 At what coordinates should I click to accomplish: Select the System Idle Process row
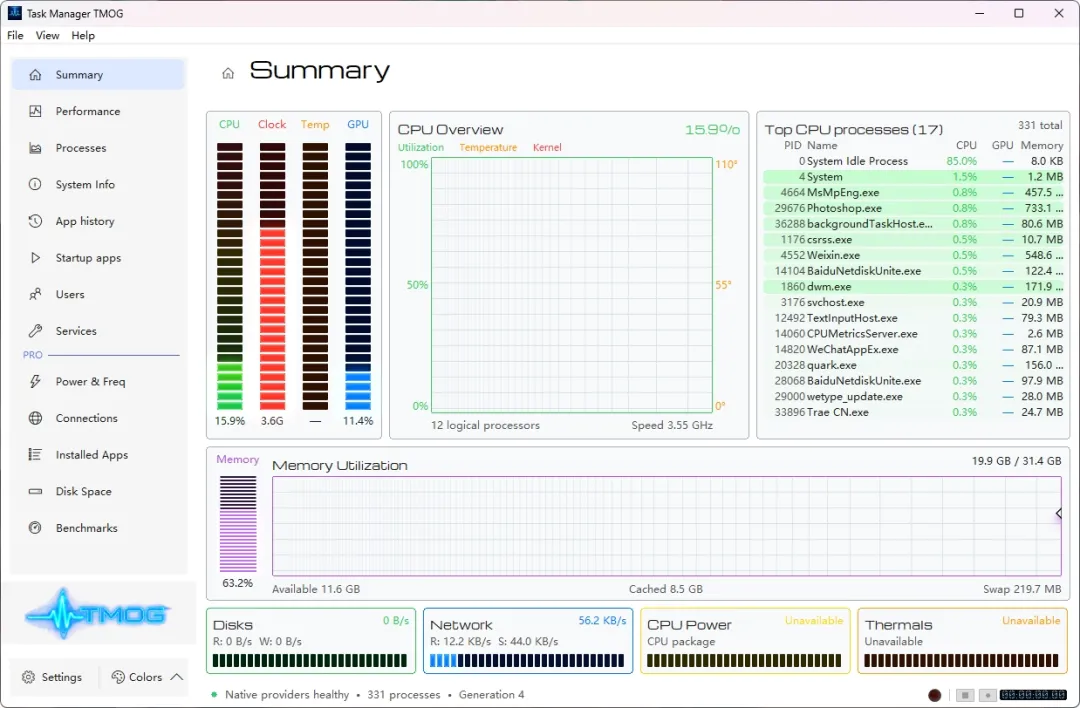click(913, 161)
